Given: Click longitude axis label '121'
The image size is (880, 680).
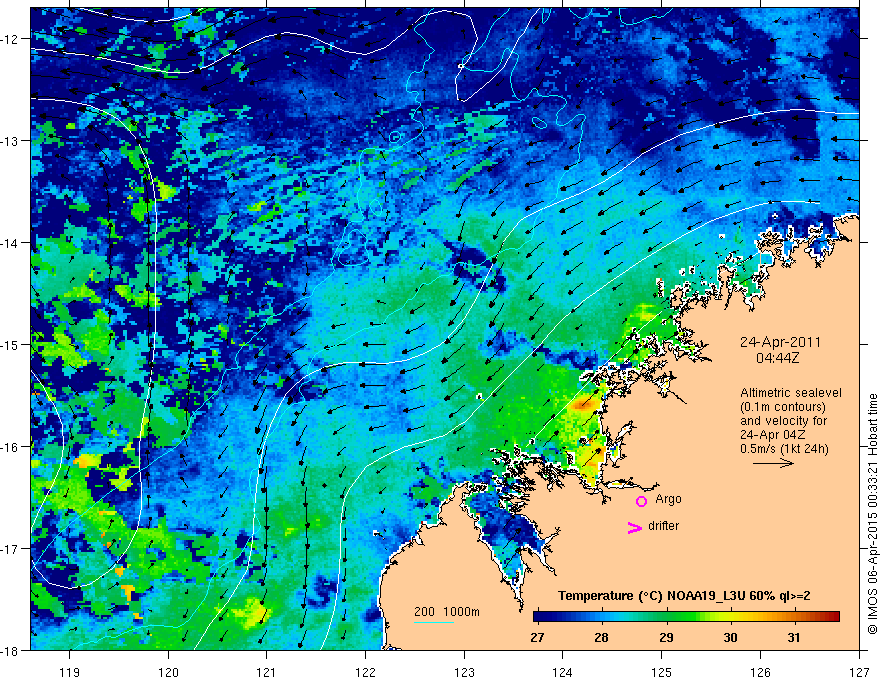Looking at the screenshot, I should coord(267,672).
